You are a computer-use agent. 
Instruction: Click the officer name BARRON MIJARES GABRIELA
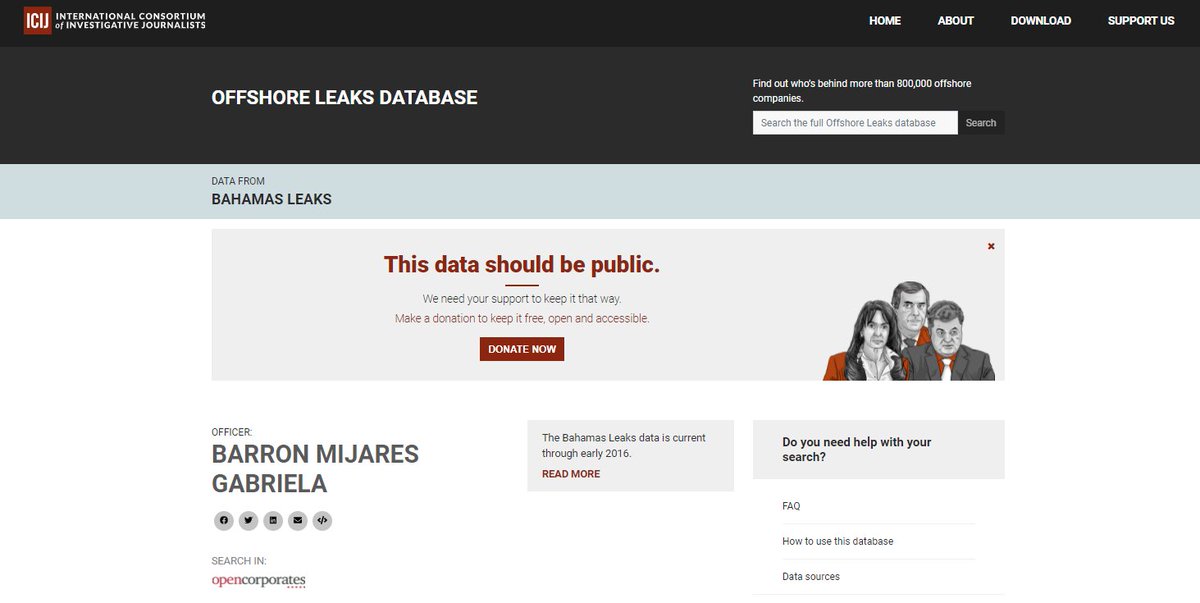(315, 469)
